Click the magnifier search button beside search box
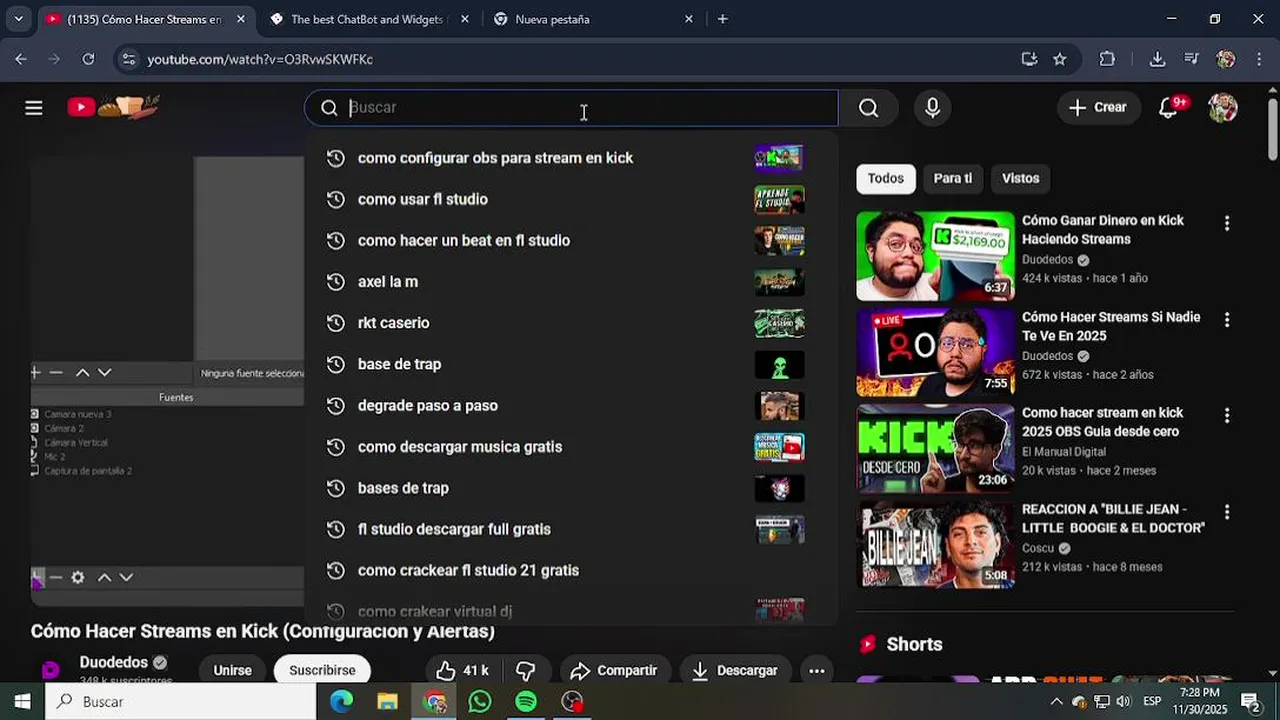This screenshot has height=720, width=1280. [x=868, y=108]
